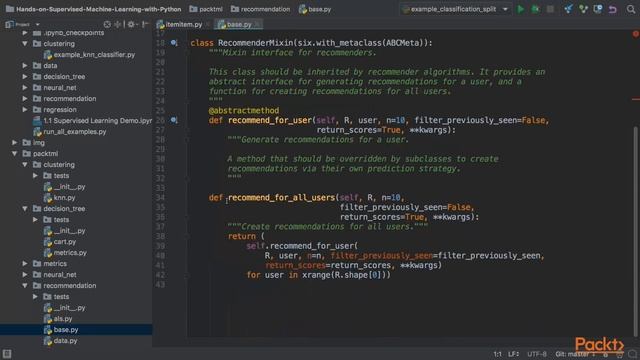The width and height of the screenshot is (640, 360).
Task: Open Search Everywhere magnifier icon
Action: click(x=631, y=9)
